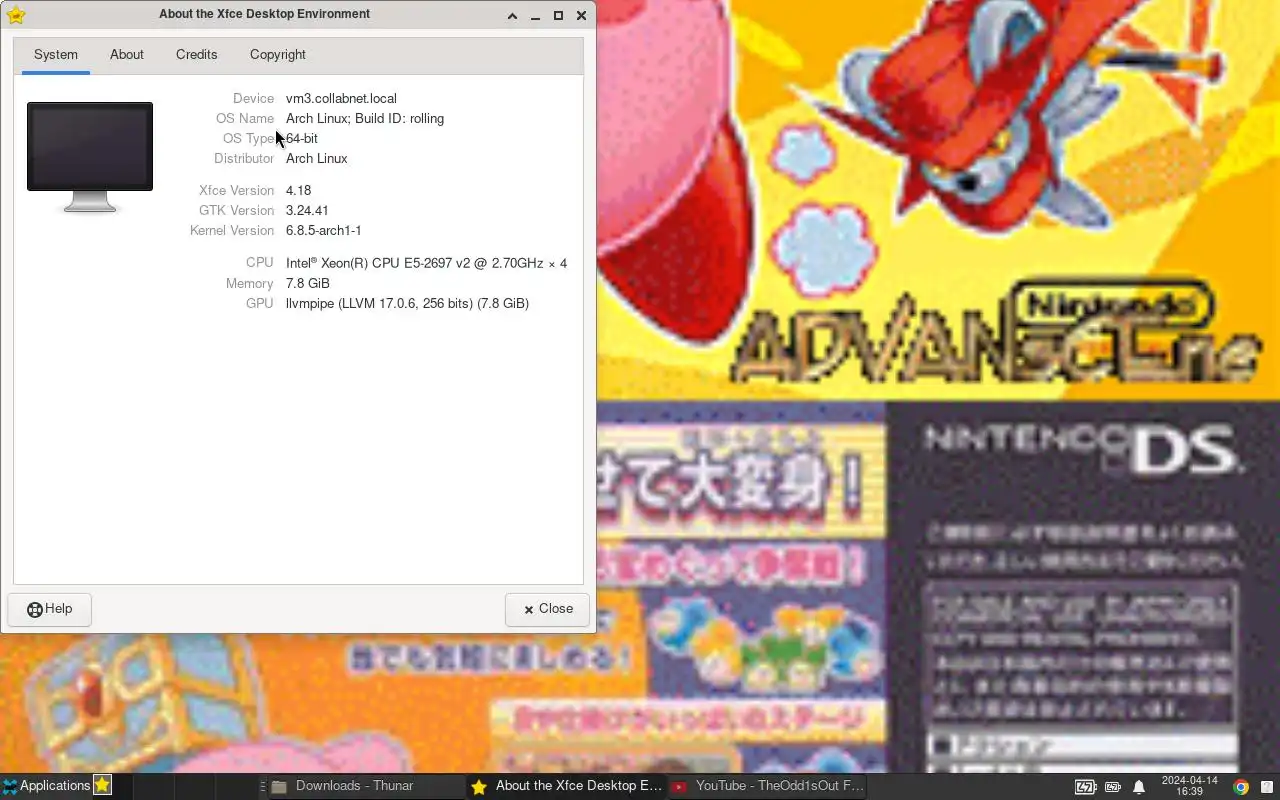Click the Distributor value Arch Linux
The height and width of the screenshot is (800, 1280).
click(317, 158)
